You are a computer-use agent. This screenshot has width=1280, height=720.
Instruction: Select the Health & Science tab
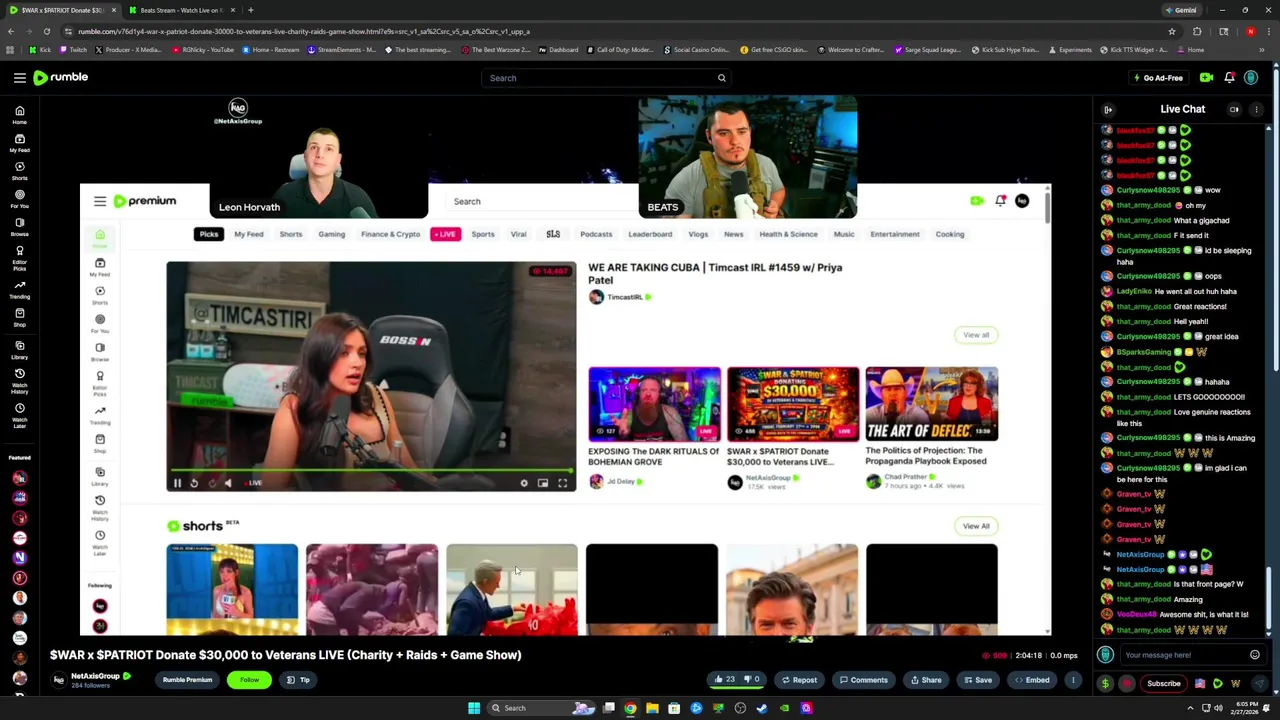(x=788, y=234)
